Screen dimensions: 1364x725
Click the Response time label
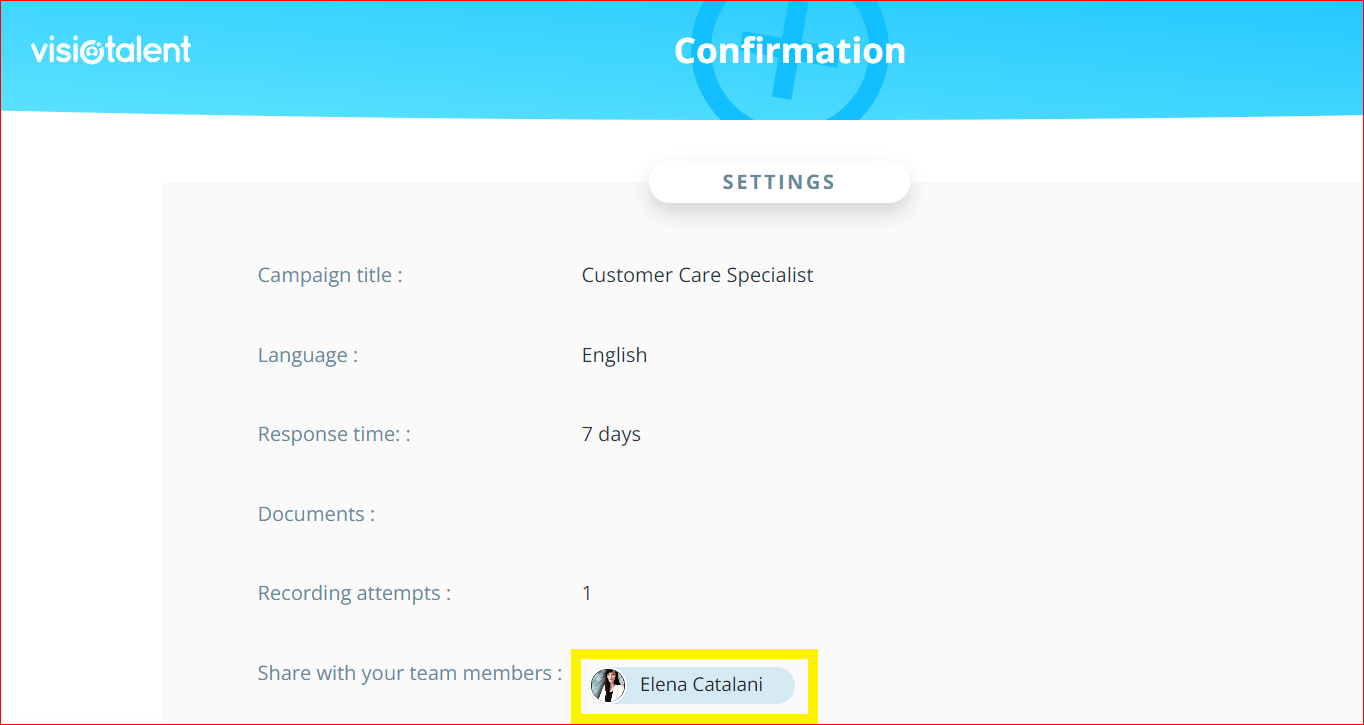click(x=334, y=434)
